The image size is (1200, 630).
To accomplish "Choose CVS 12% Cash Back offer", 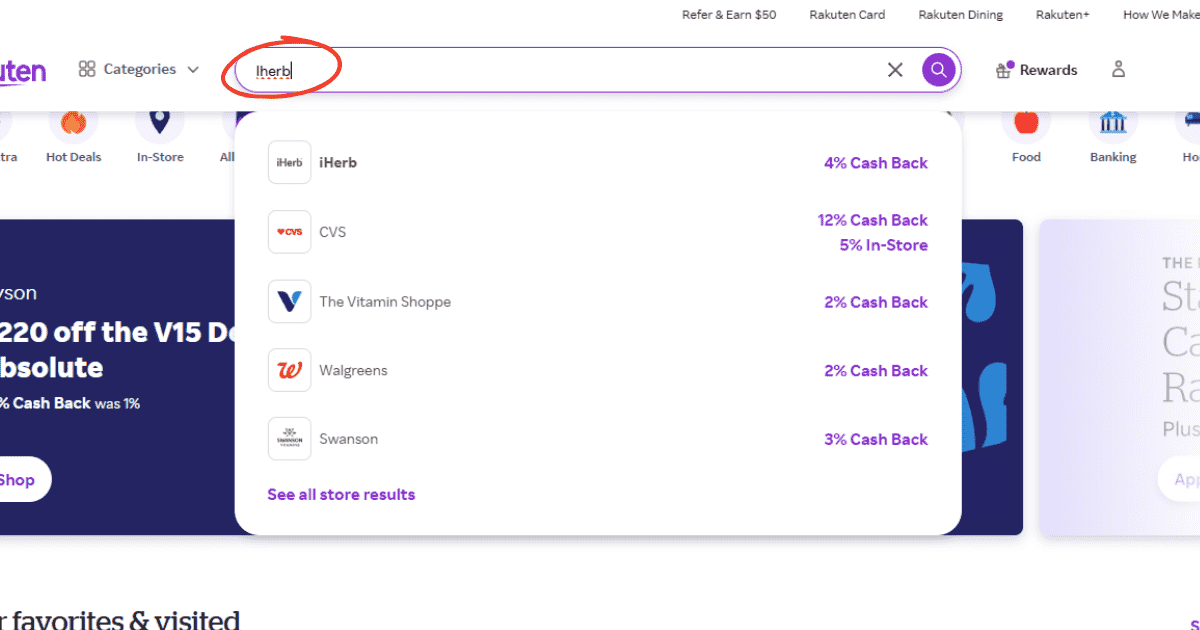I will (x=873, y=220).
